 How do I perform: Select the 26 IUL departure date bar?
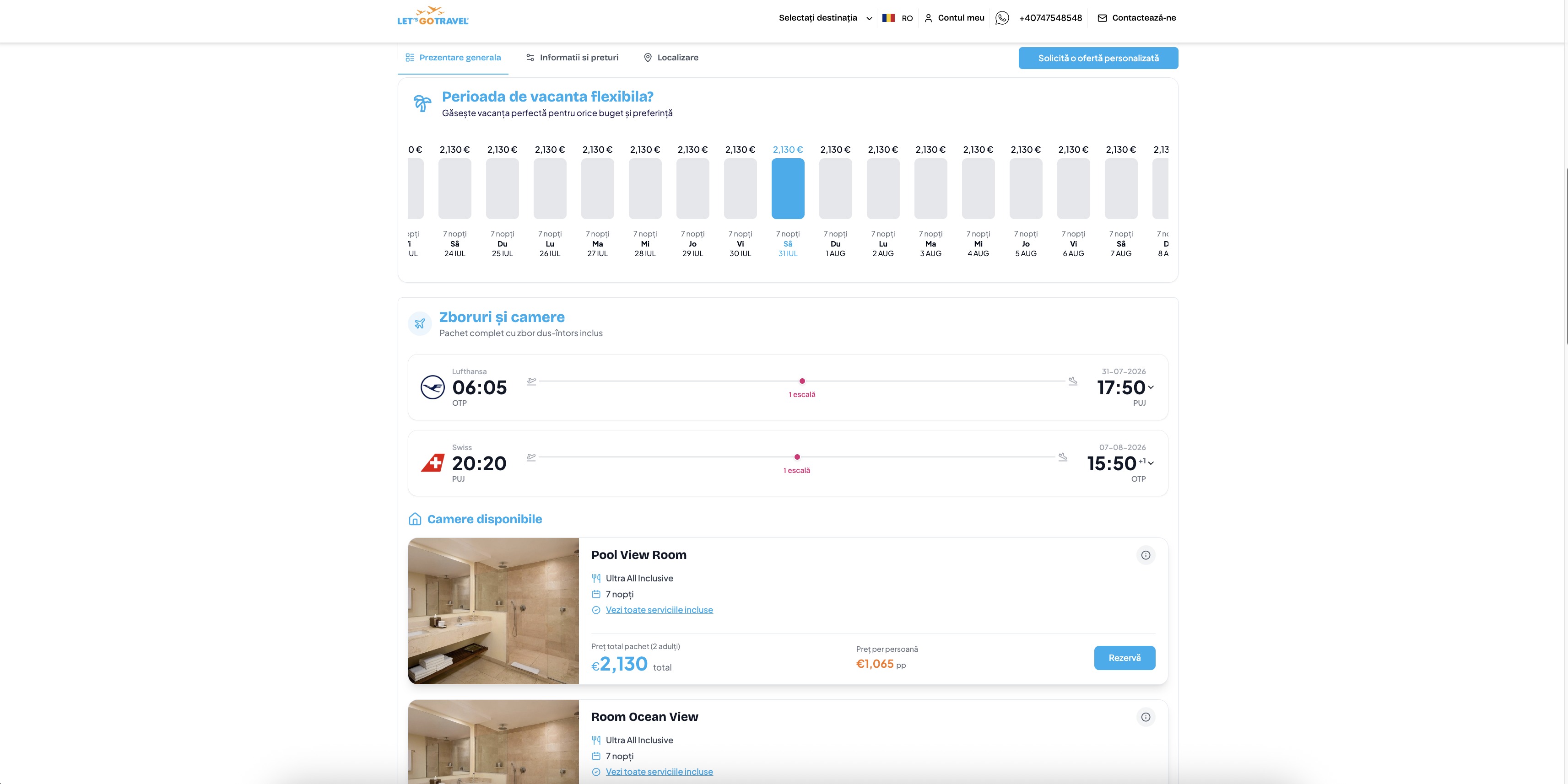pyautogui.click(x=550, y=188)
